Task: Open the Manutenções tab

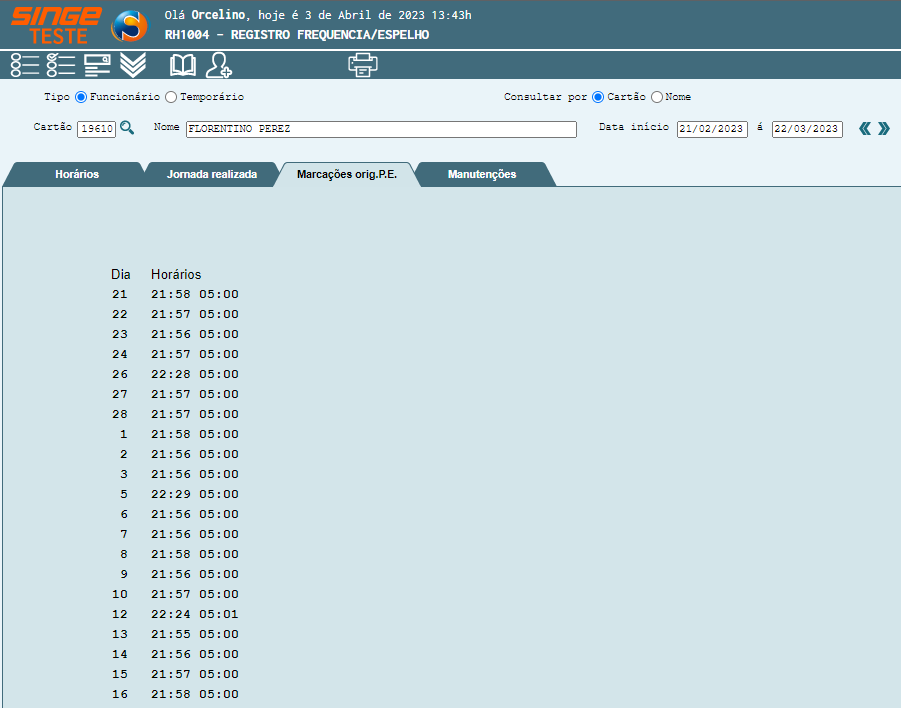Action: (x=482, y=174)
